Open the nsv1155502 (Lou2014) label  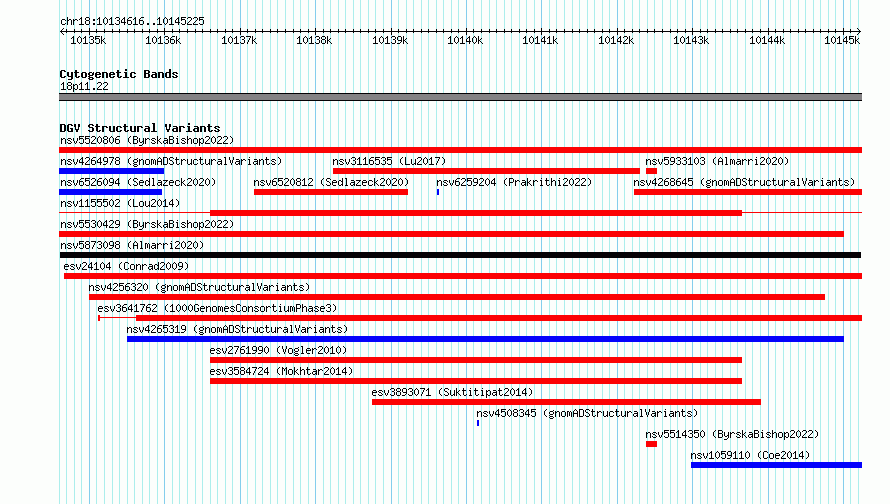[120, 203]
